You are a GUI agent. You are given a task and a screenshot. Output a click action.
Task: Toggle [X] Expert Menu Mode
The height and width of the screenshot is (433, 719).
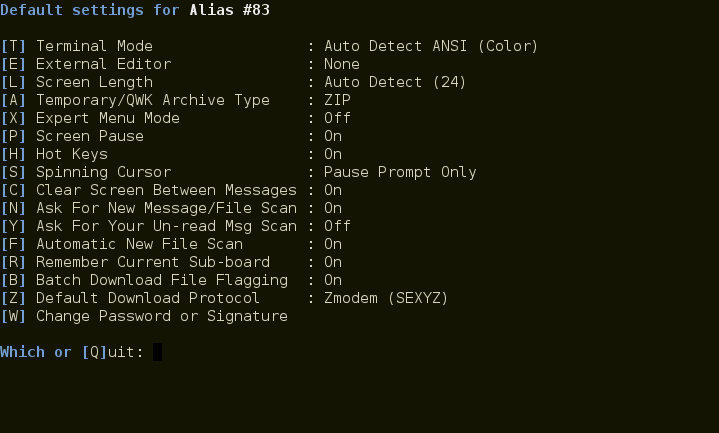click(x=176, y=118)
